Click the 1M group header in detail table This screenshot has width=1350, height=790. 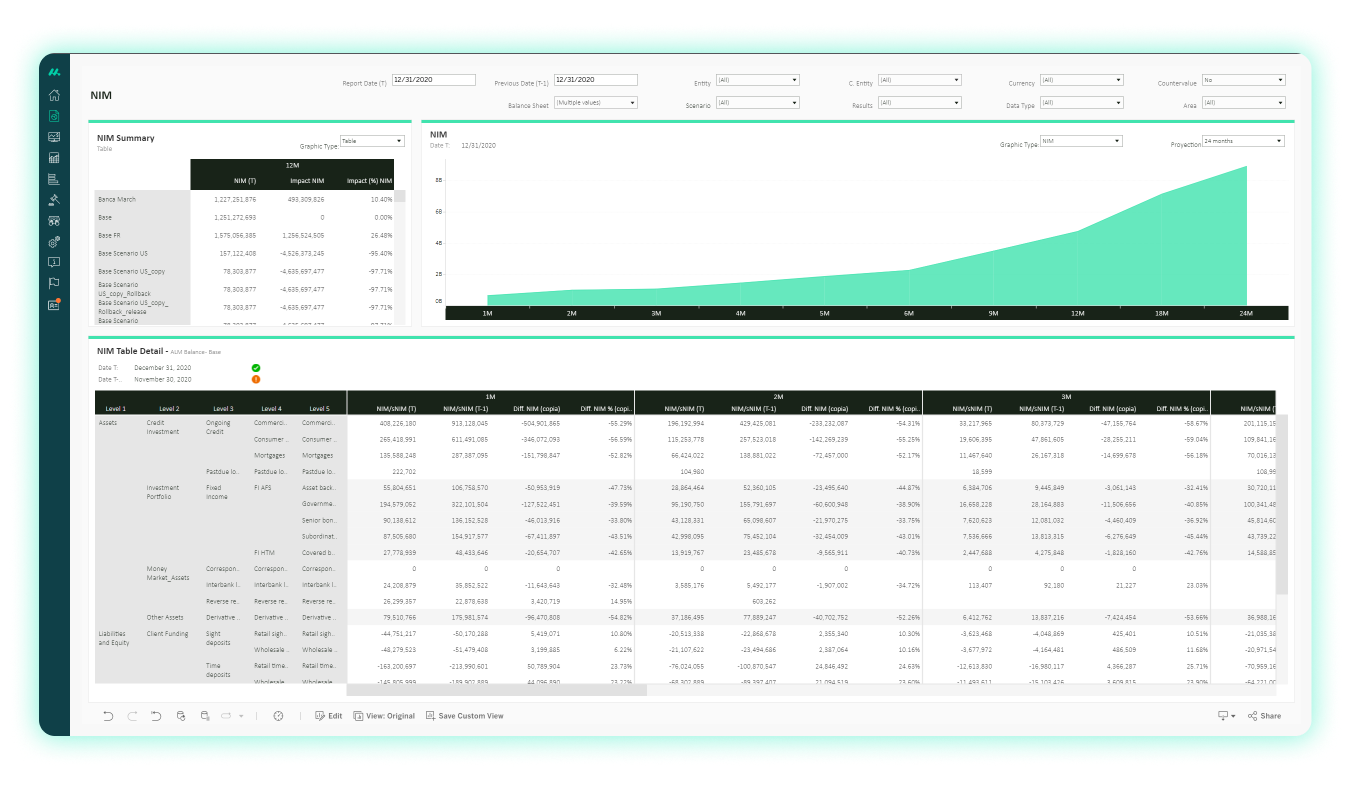(491, 396)
